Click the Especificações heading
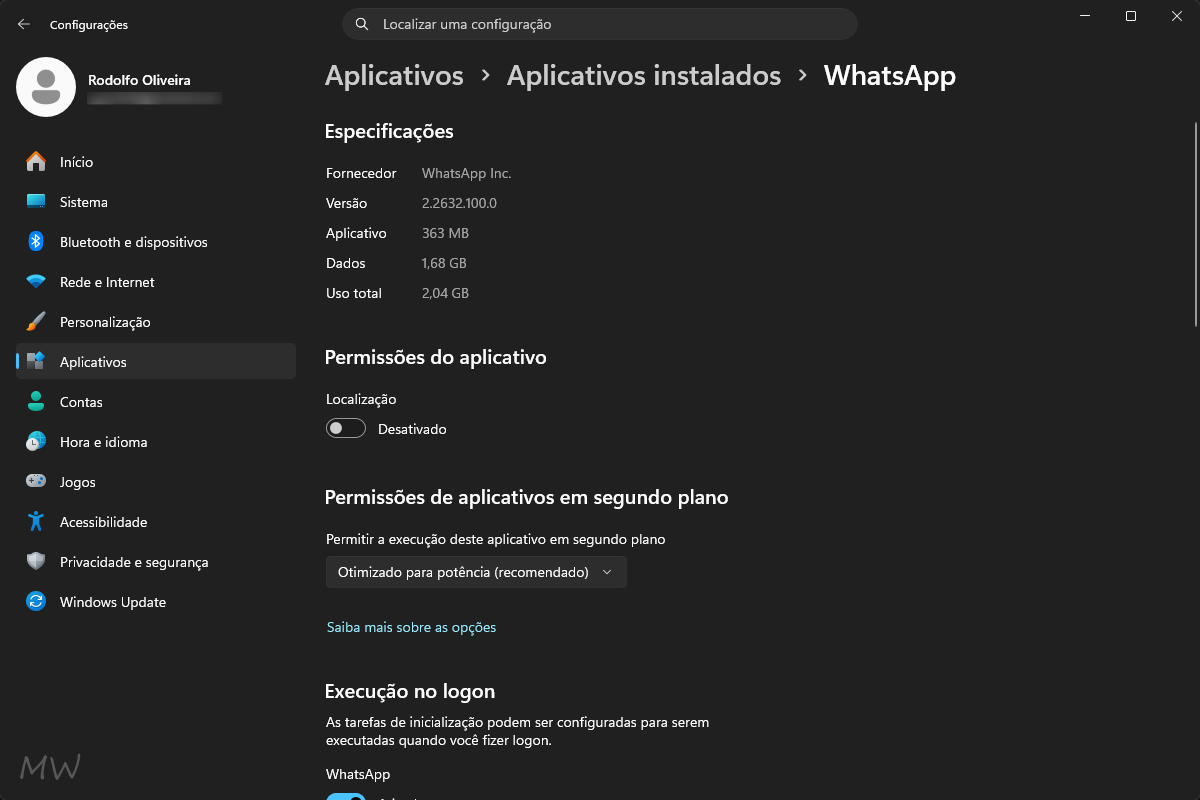 (x=389, y=132)
